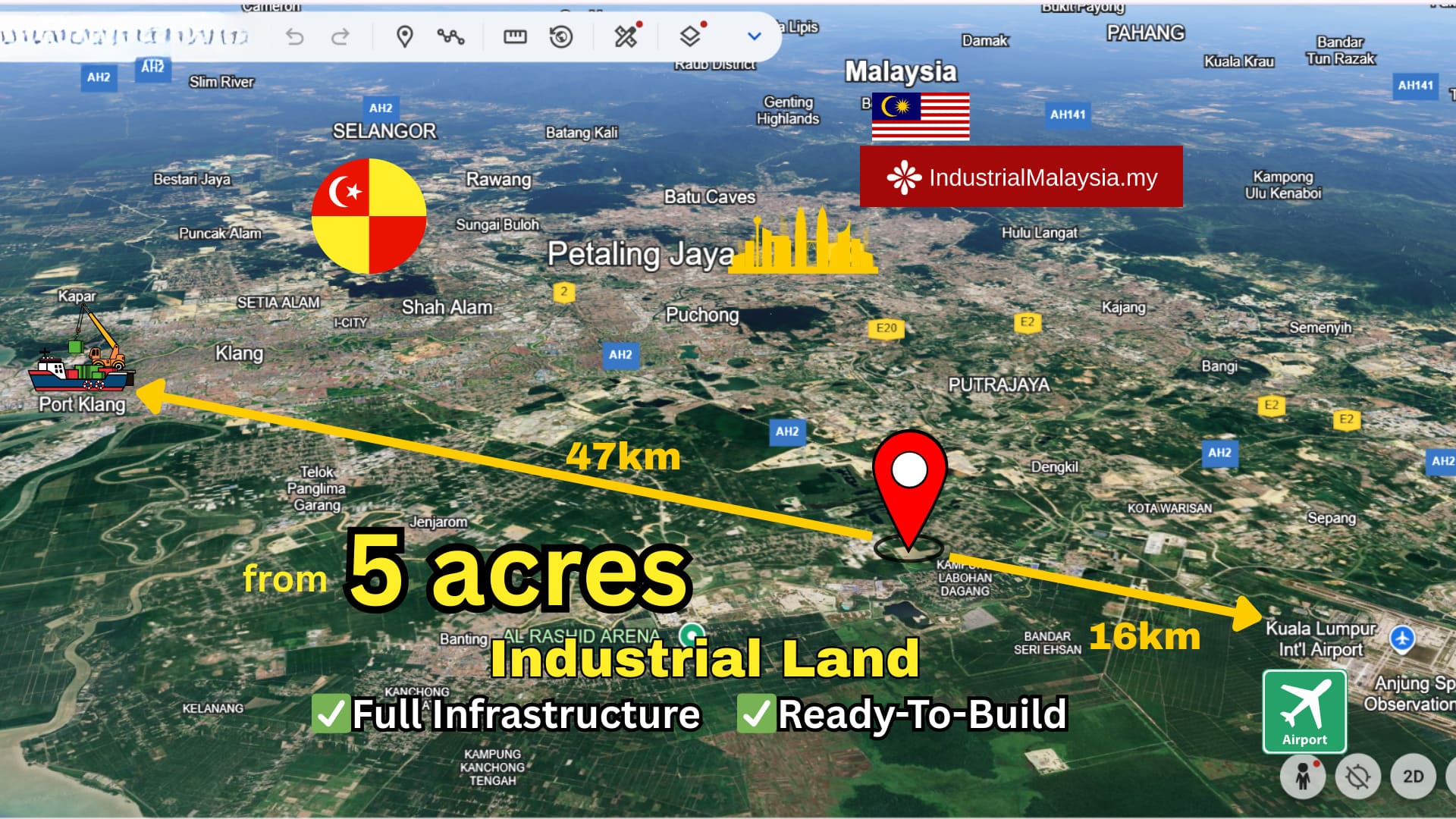Click the Airport plane icon near KLIA

click(x=1303, y=711)
